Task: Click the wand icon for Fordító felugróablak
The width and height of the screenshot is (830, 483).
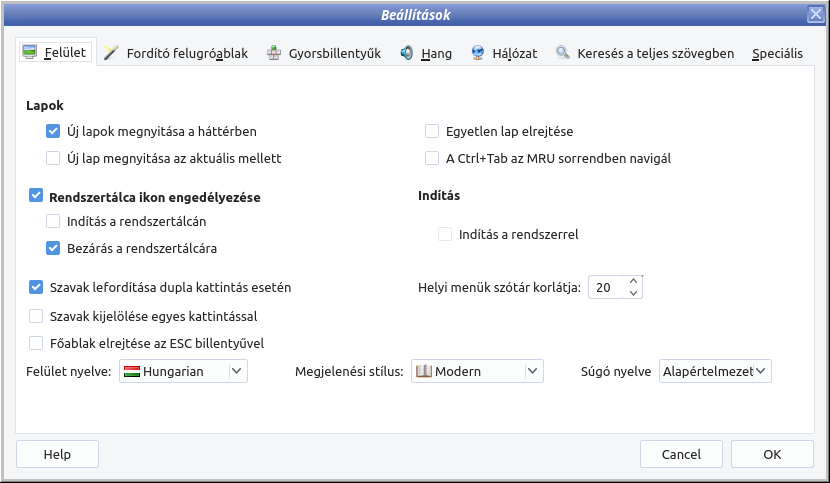Action: [x=110, y=53]
